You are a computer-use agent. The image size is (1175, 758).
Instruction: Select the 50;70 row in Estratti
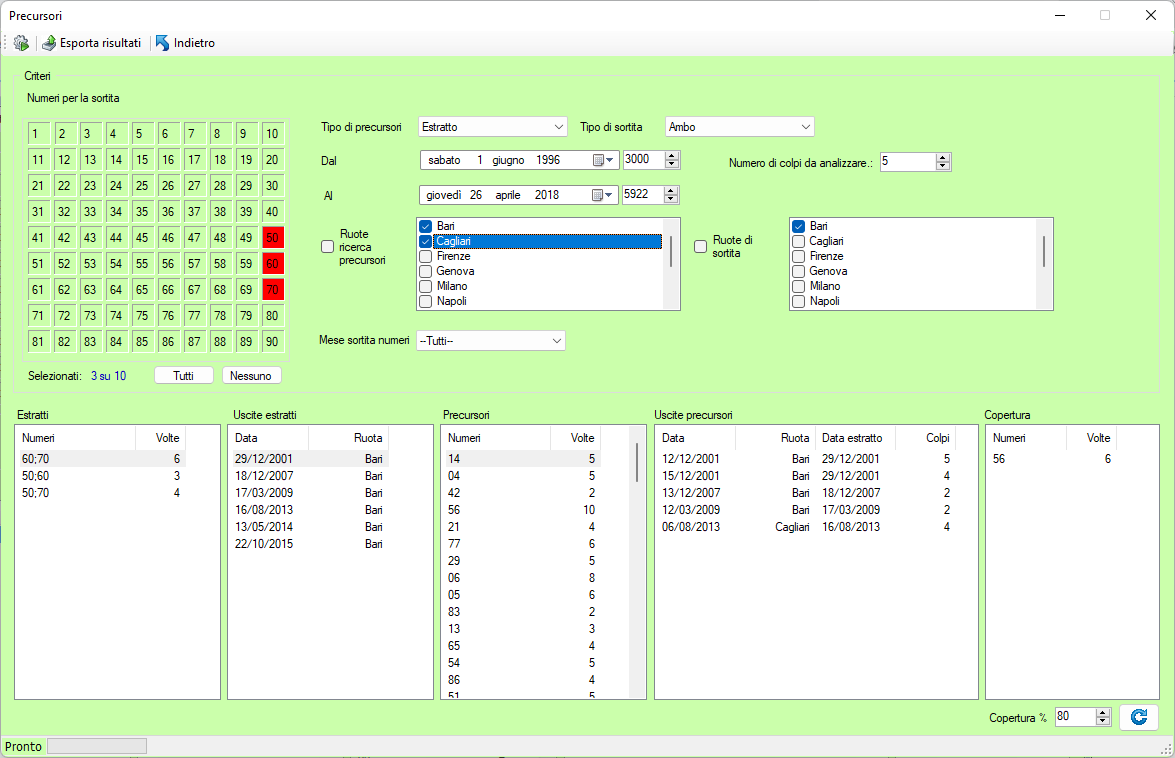101,494
